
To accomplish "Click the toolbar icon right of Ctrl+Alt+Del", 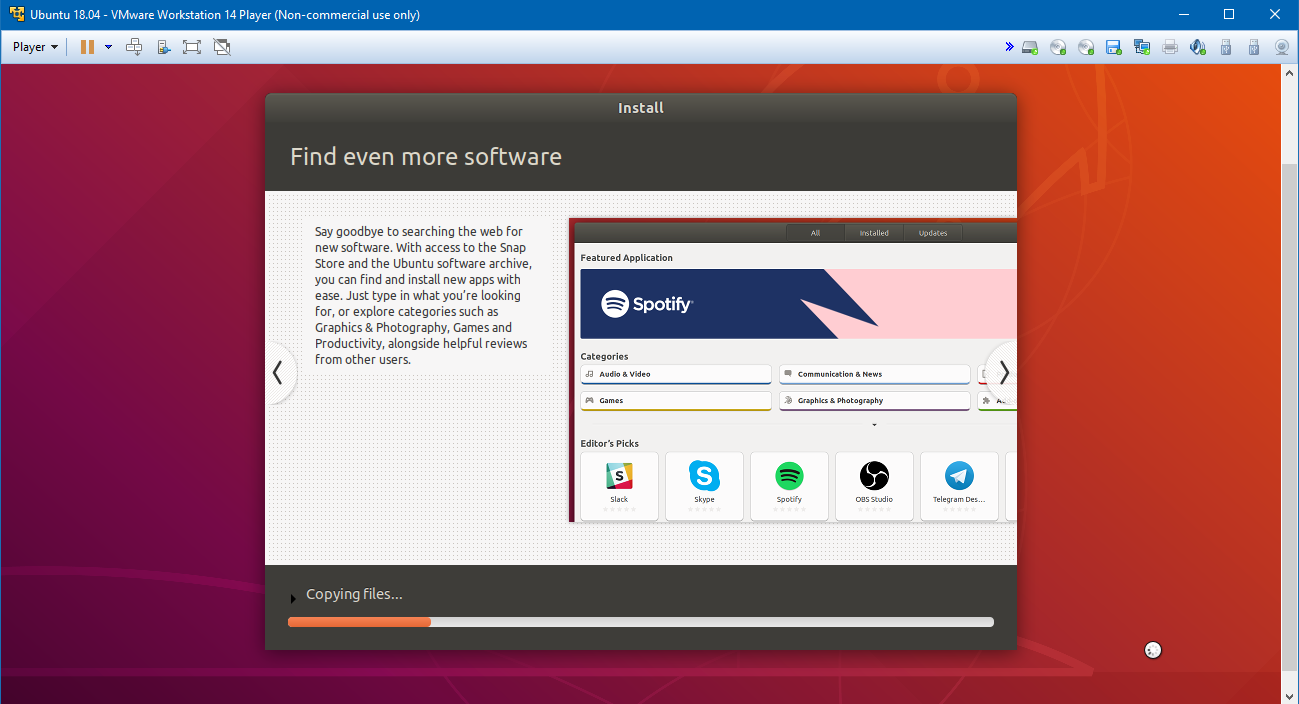I will pos(163,47).
